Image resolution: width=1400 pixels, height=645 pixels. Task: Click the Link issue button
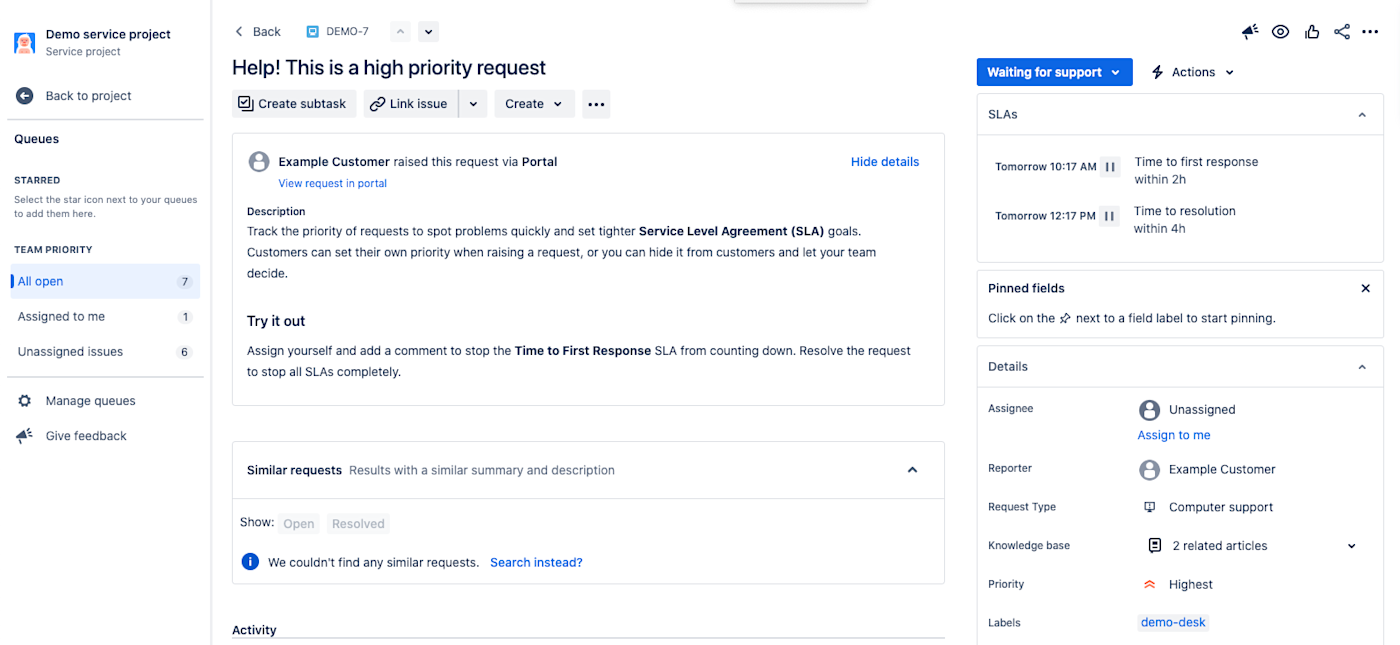411,104
